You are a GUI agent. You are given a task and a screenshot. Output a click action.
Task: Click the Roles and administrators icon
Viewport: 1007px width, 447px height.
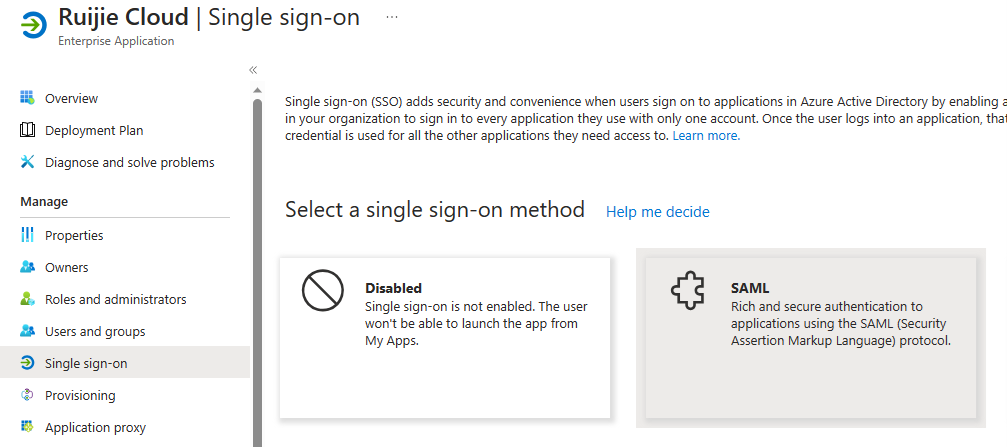(27, 299)
